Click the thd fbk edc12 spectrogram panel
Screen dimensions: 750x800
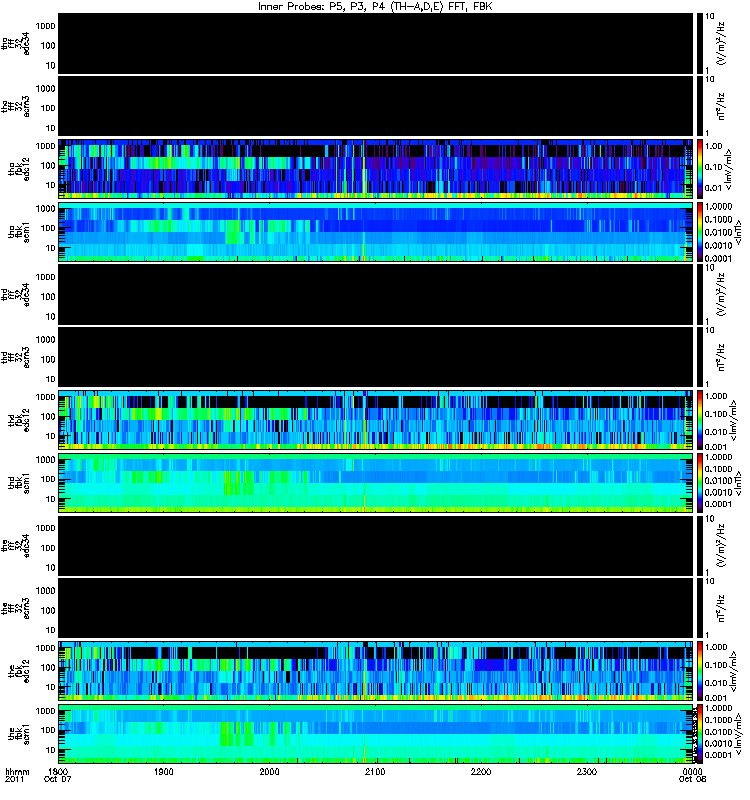[x=376, y=419]
